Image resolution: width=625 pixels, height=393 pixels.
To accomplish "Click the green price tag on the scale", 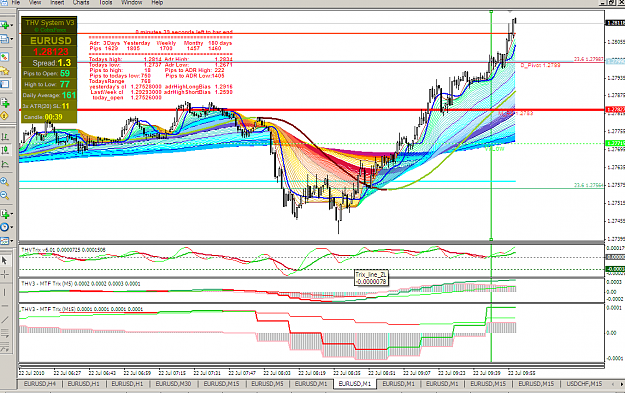I will tap(615, 143).
